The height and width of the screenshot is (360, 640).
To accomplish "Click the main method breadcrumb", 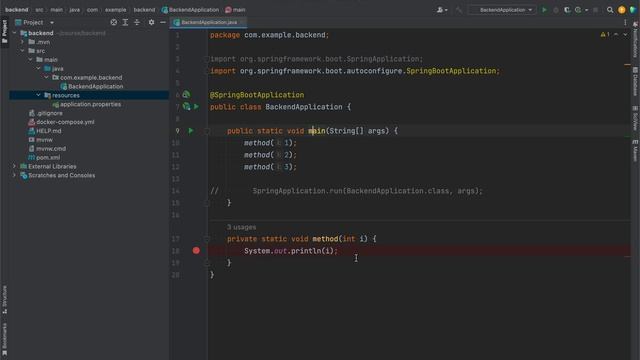I will point(235,10).
